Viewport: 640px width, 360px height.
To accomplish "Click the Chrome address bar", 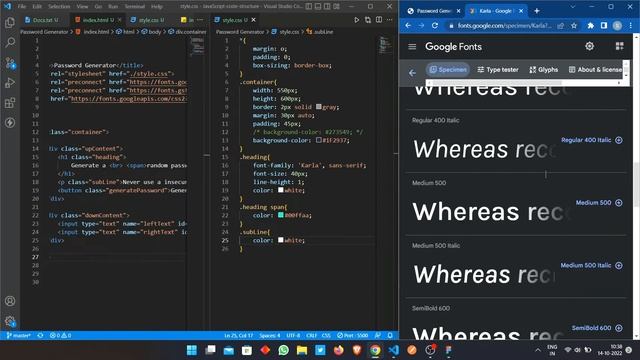I will (504, 25).
